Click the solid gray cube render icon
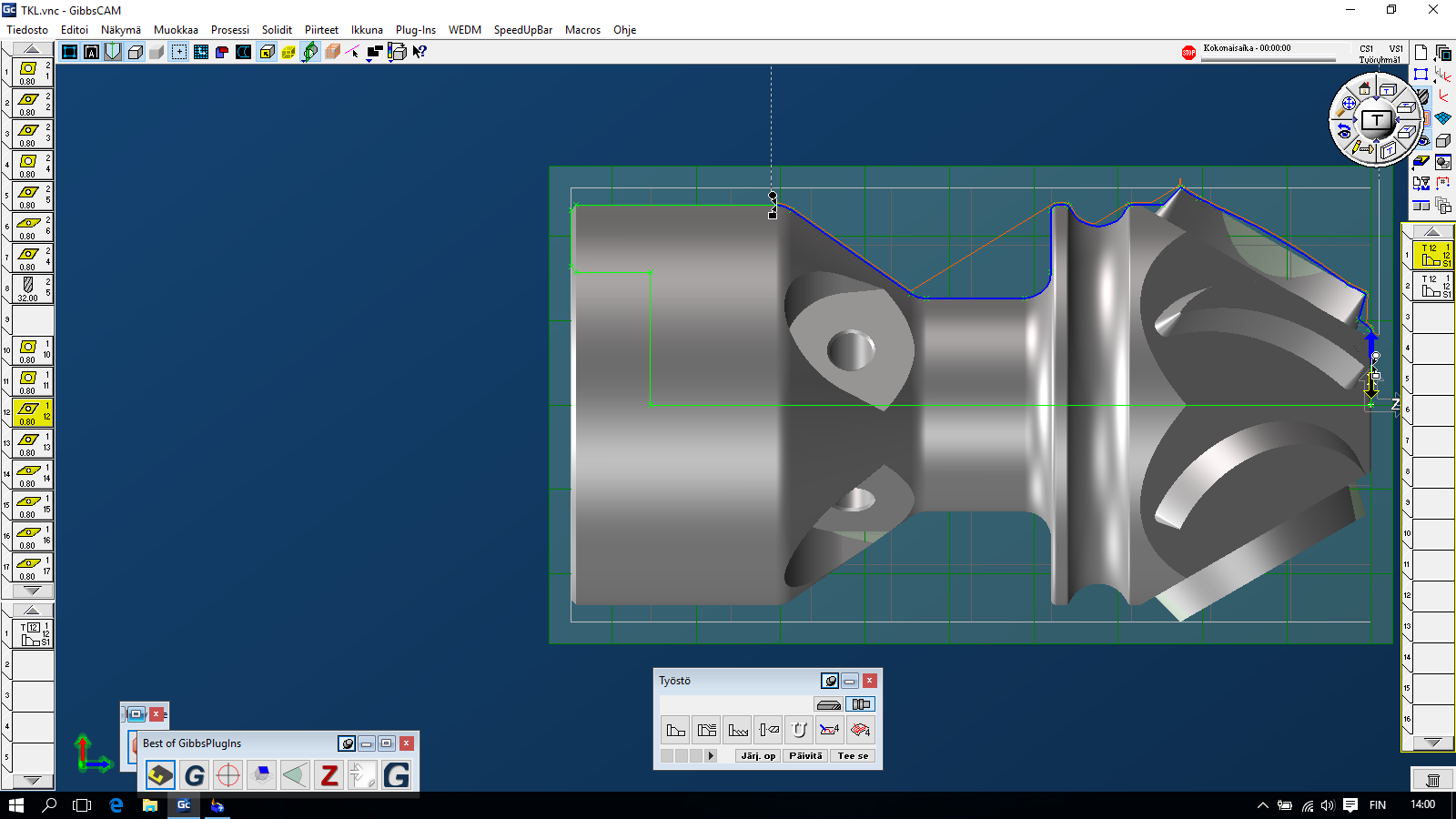Image resolution: width=1456 pixels, height=819 pixels. tap(157, 52)
